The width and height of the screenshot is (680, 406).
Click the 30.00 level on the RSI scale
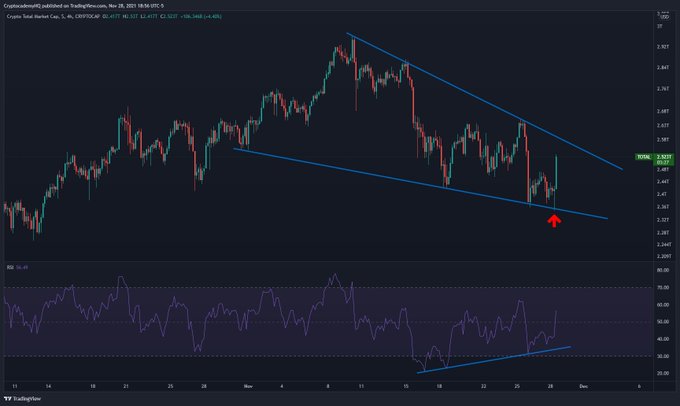coord(663,356)
